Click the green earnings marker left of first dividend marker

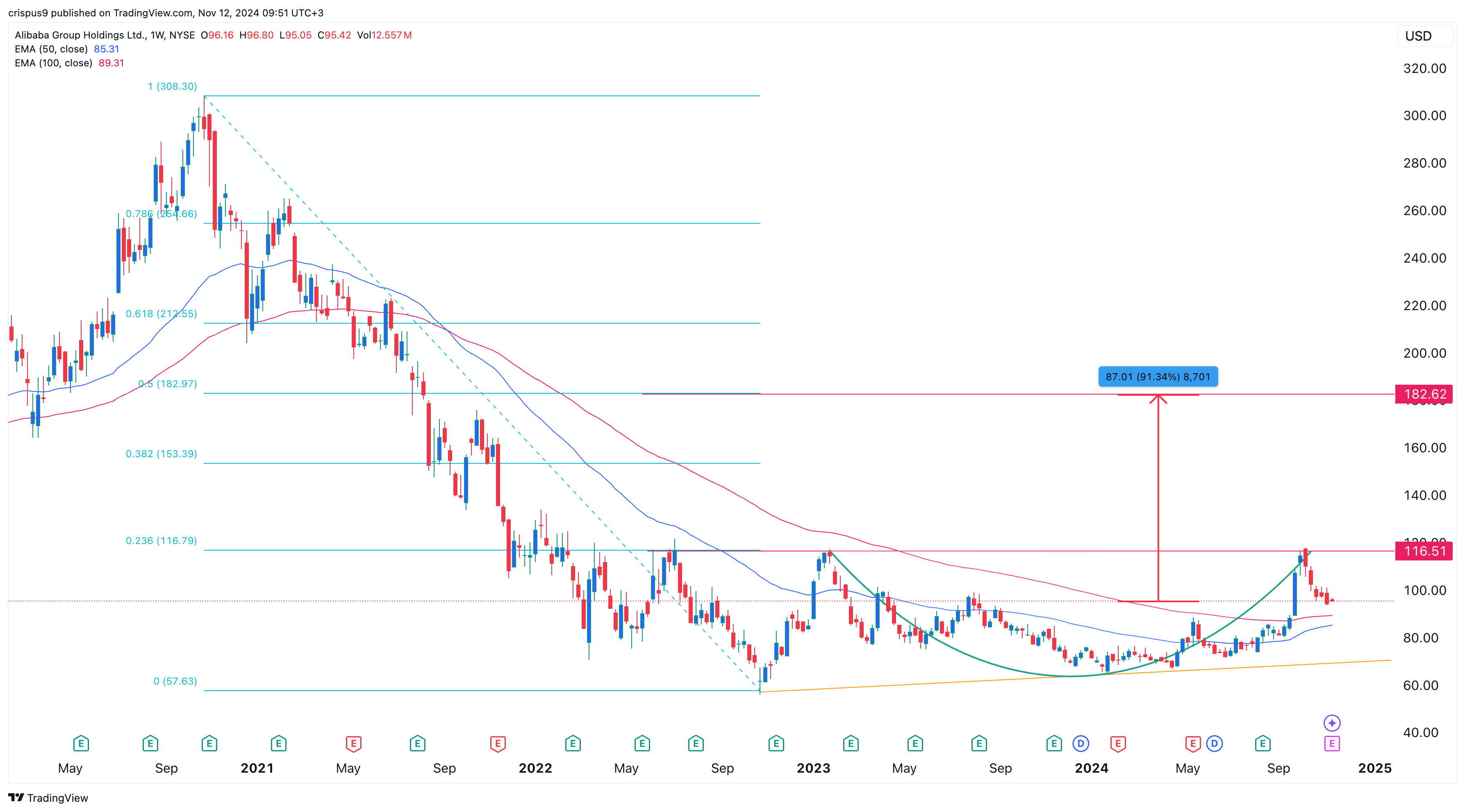tap(1054, 743)
